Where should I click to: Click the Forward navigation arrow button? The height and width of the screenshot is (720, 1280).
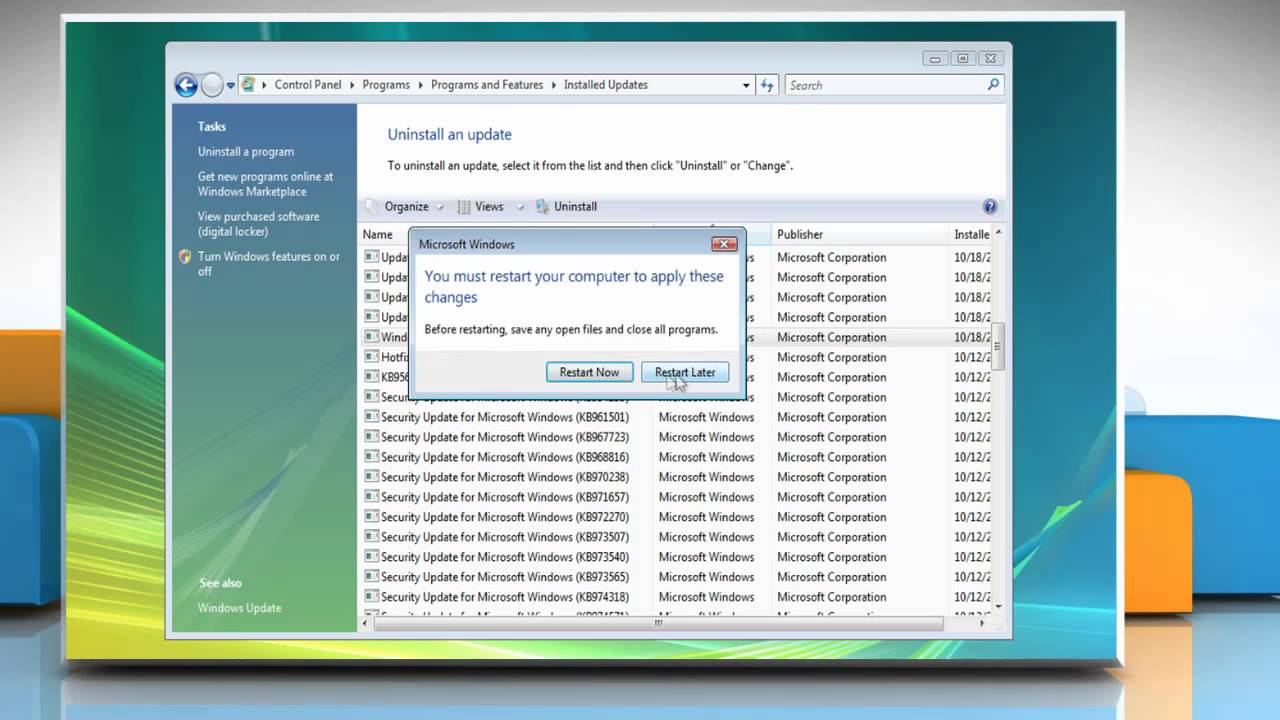click(212, 85)
